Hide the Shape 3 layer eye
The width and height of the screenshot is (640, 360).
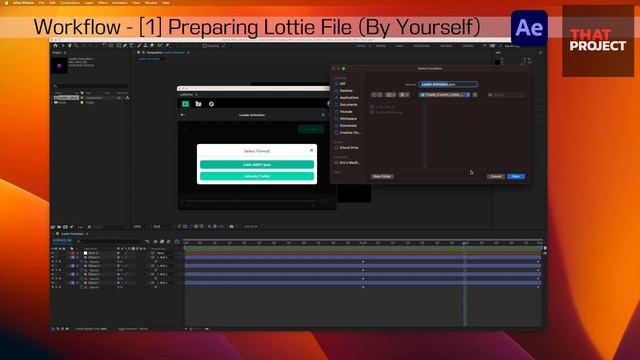53,266
